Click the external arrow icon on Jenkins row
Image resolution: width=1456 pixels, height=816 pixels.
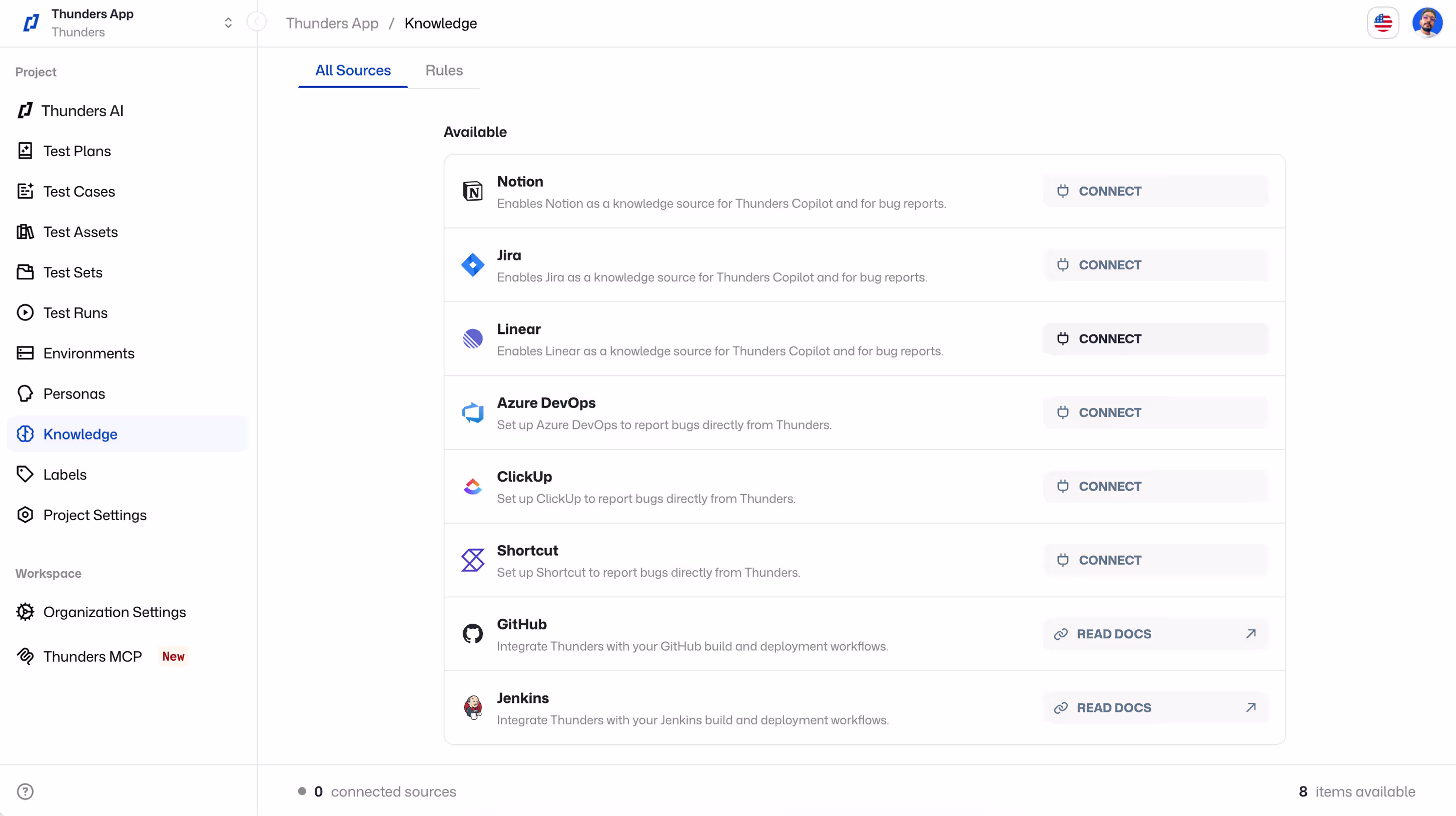(x=1251, y=707)
